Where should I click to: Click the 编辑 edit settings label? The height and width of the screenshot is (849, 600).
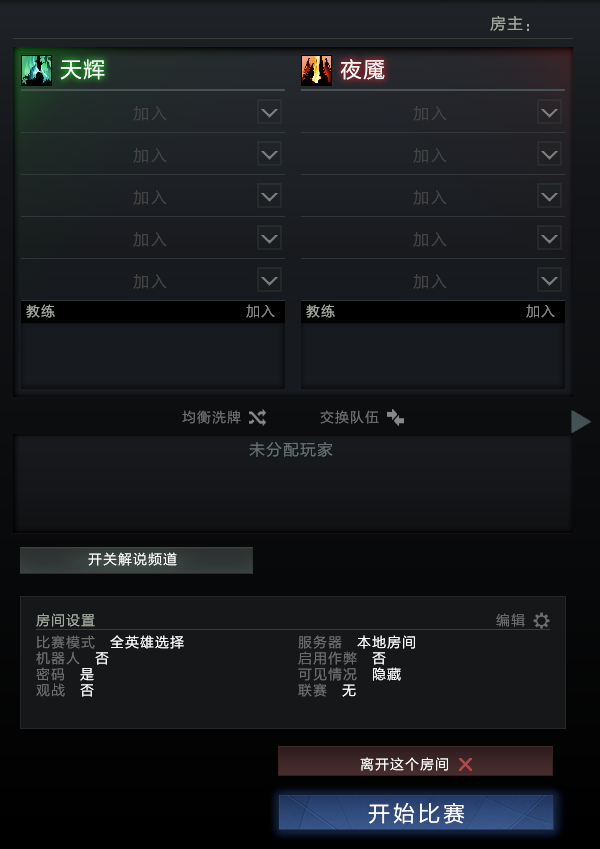point(510,620)
